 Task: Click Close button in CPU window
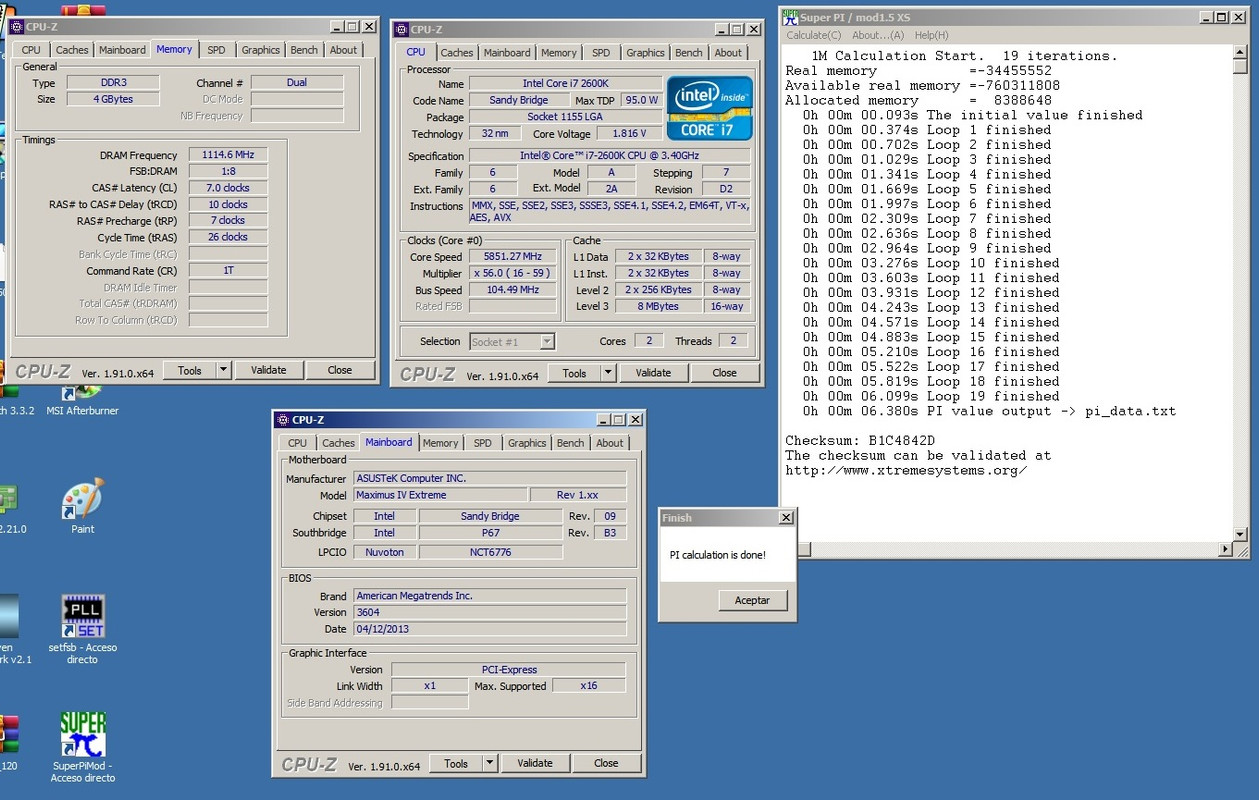point(725,373)
